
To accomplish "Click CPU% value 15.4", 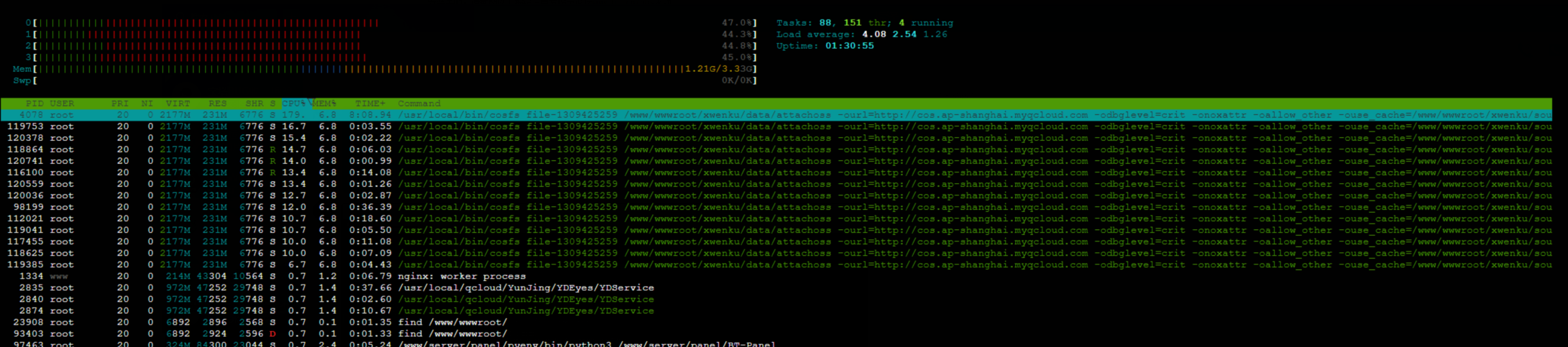I will coord(294,138).
